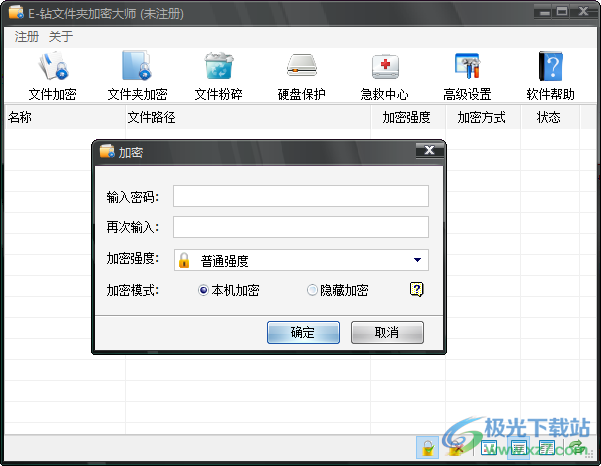Click the 普通强度 text in combo box
Viewport: 601px width, 466px height.
click(225, 261)
